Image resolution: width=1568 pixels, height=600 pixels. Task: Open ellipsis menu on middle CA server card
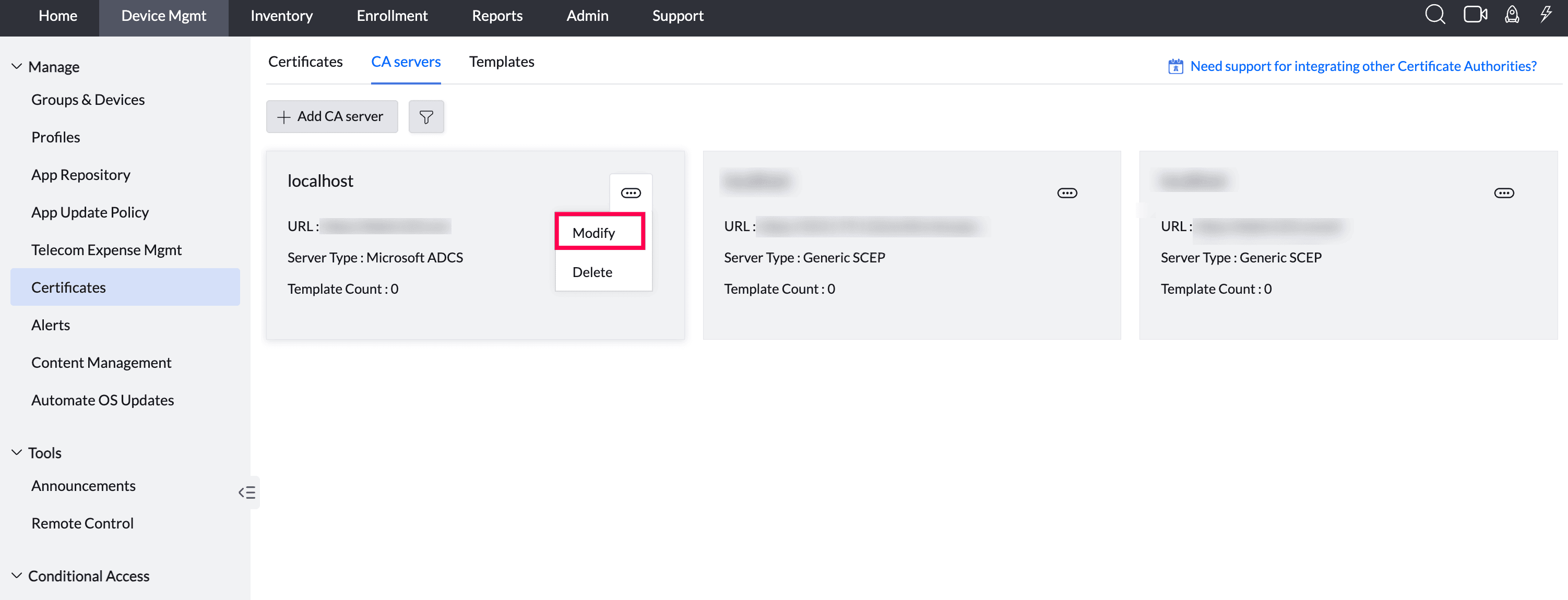1067,194
